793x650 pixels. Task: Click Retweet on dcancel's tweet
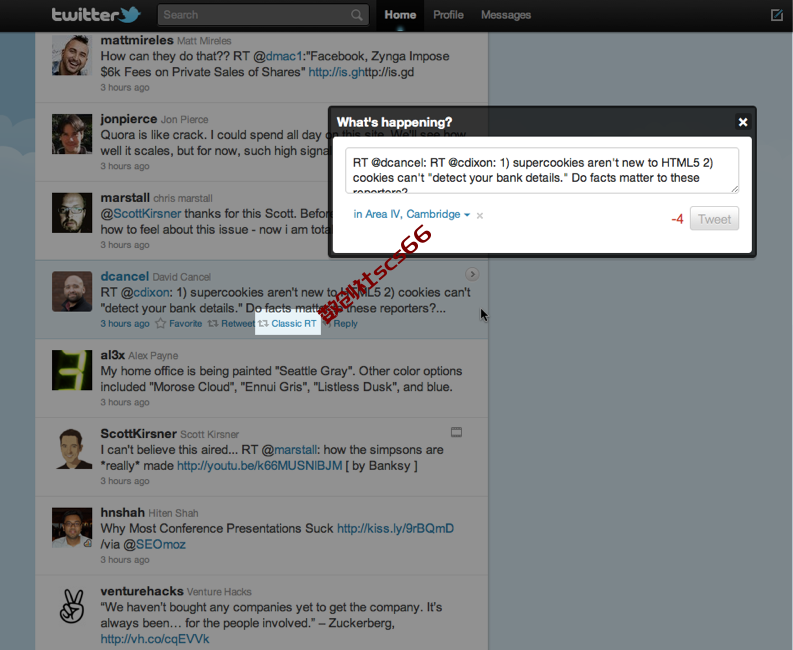pos(231,324)
